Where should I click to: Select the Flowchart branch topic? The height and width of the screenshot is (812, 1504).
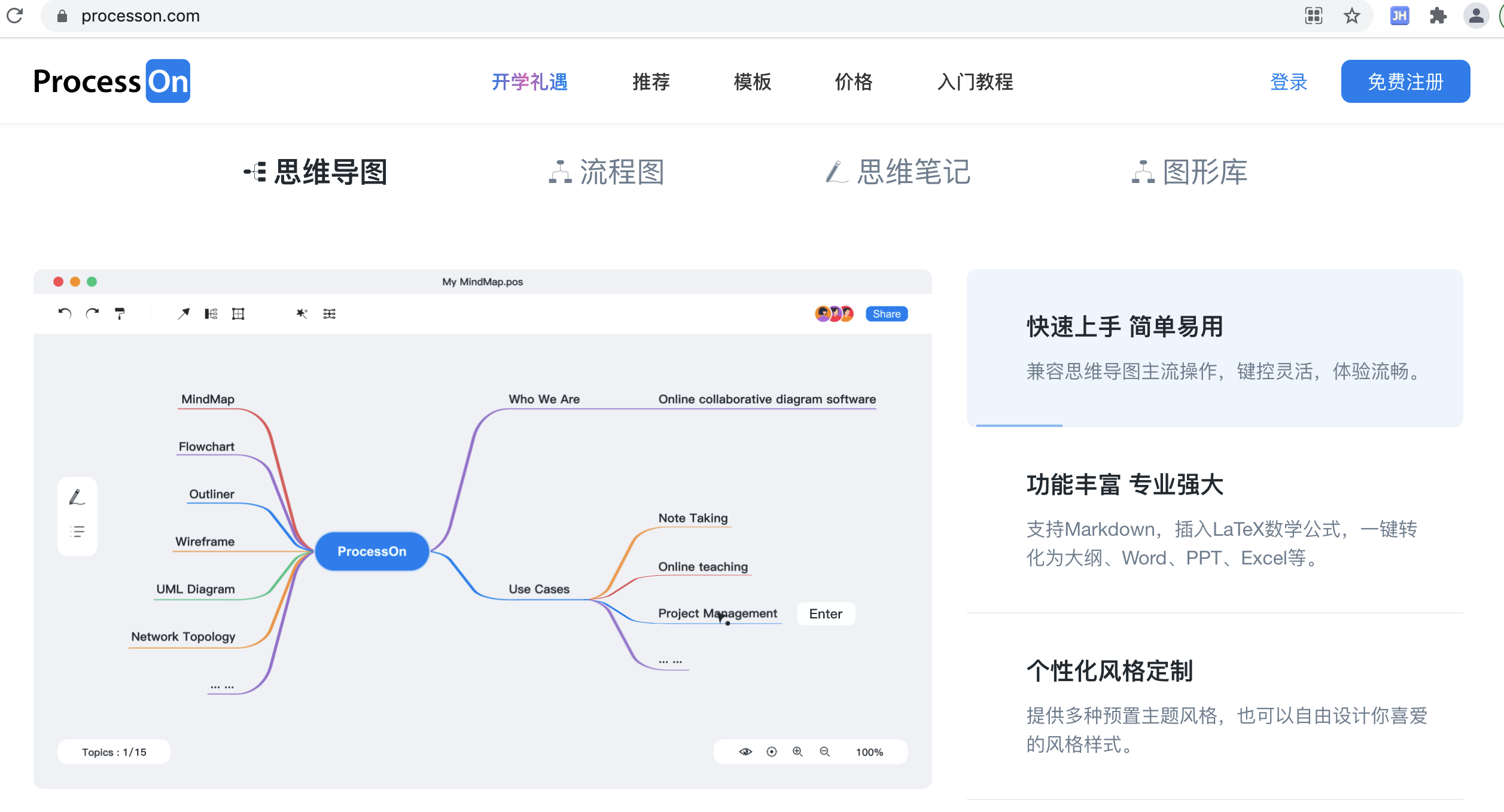pos(206,446)
